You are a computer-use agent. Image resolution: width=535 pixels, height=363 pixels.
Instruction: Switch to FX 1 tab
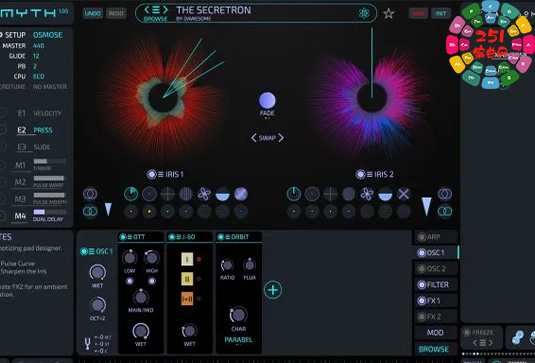tap(435, 301)
